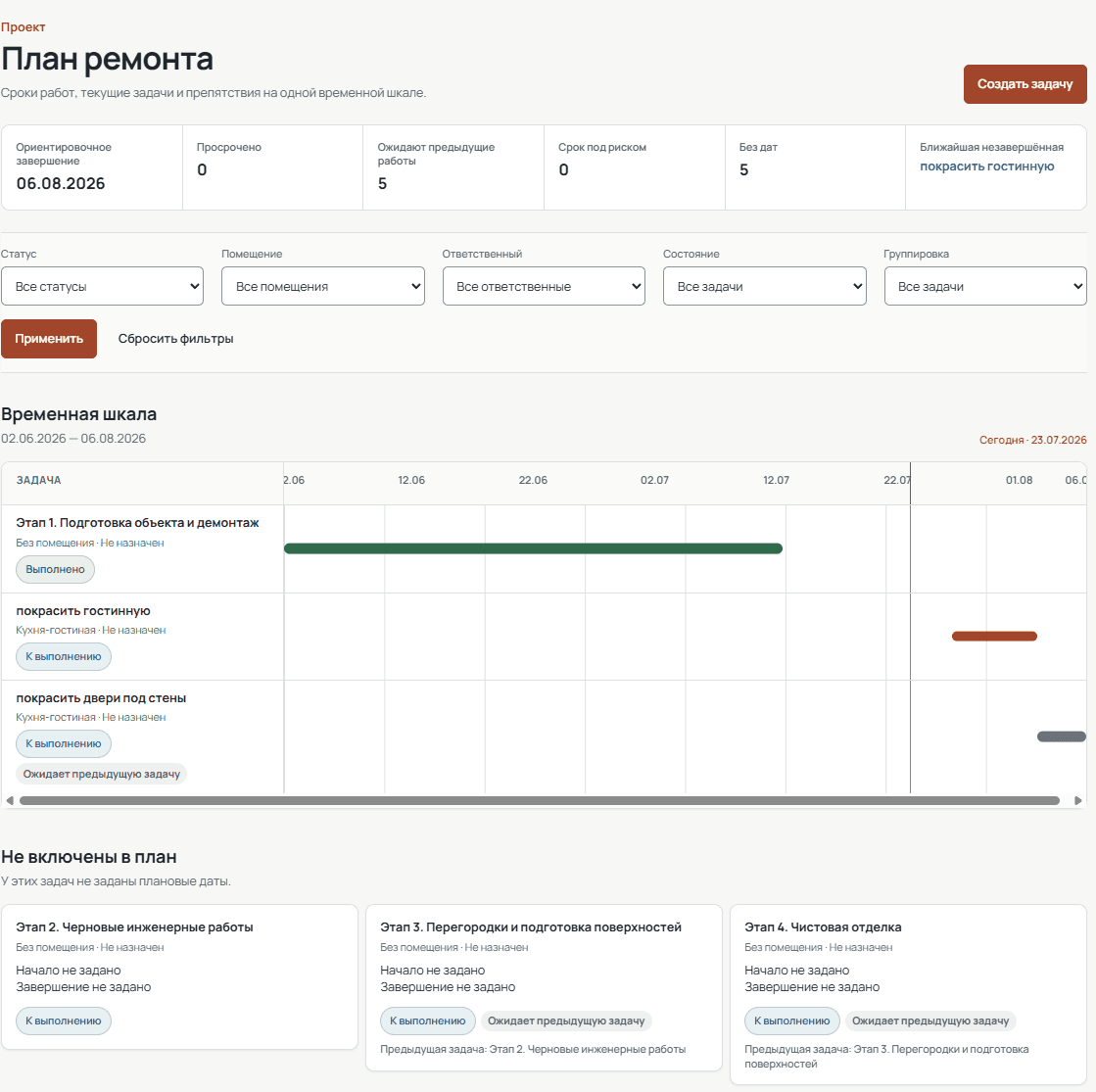This screenshot has width=1096, height=1092.
Task: Open Этап 2. Черновые инженерные работы card
Action: pos(179,976)
